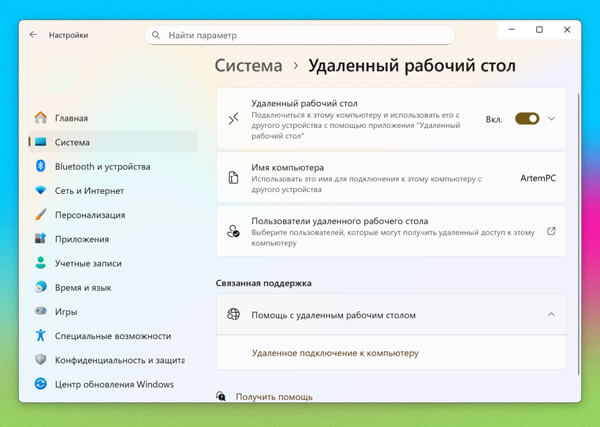
Task: Click the Конфиденциальность shield icon
Action: click(41, 360)
